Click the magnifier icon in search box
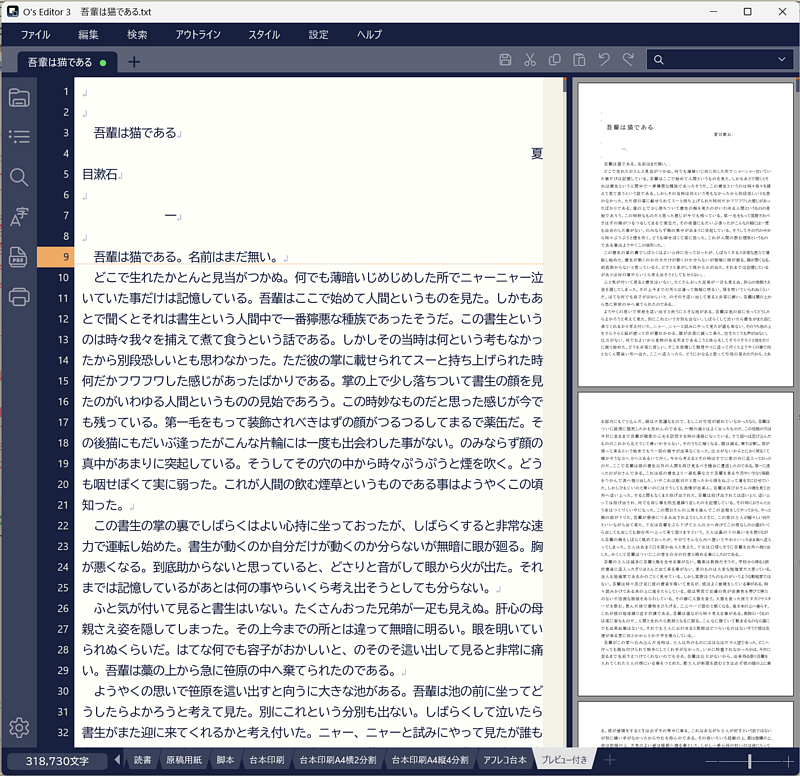Image resolution: width=800 pixels, height=776 pixels. [x=659, y=60]
